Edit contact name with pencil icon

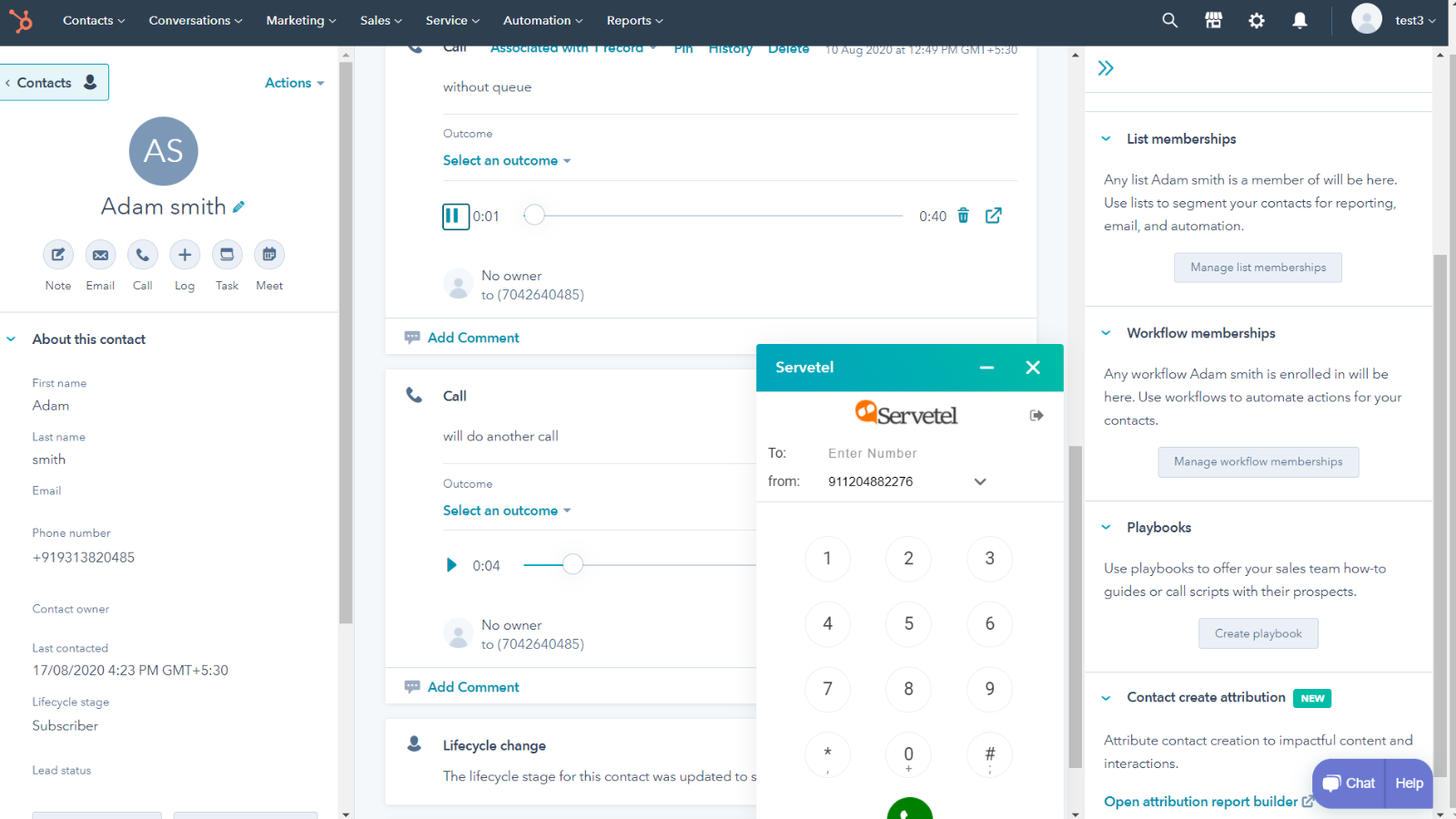point(238,207)
